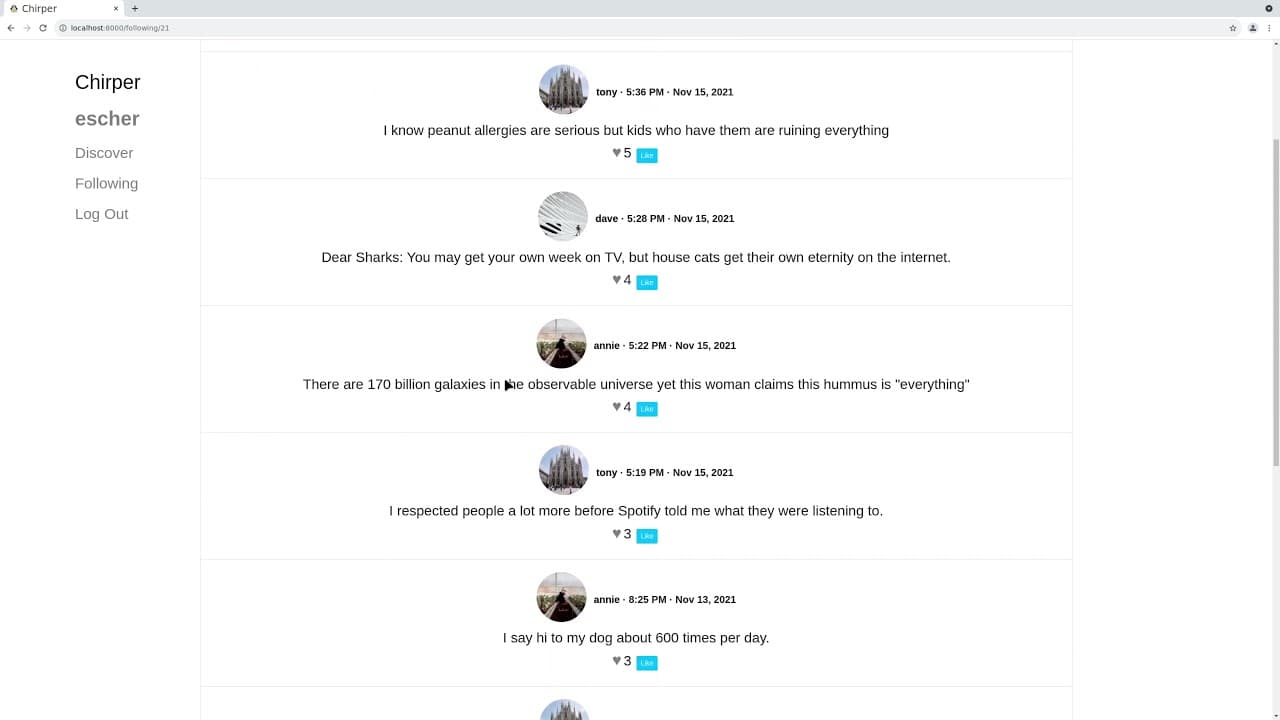The height and width of the screenshot is (720, 1280).
Task: Open a new browser tab
Action: pyautogui.click(x=135, y=8)
